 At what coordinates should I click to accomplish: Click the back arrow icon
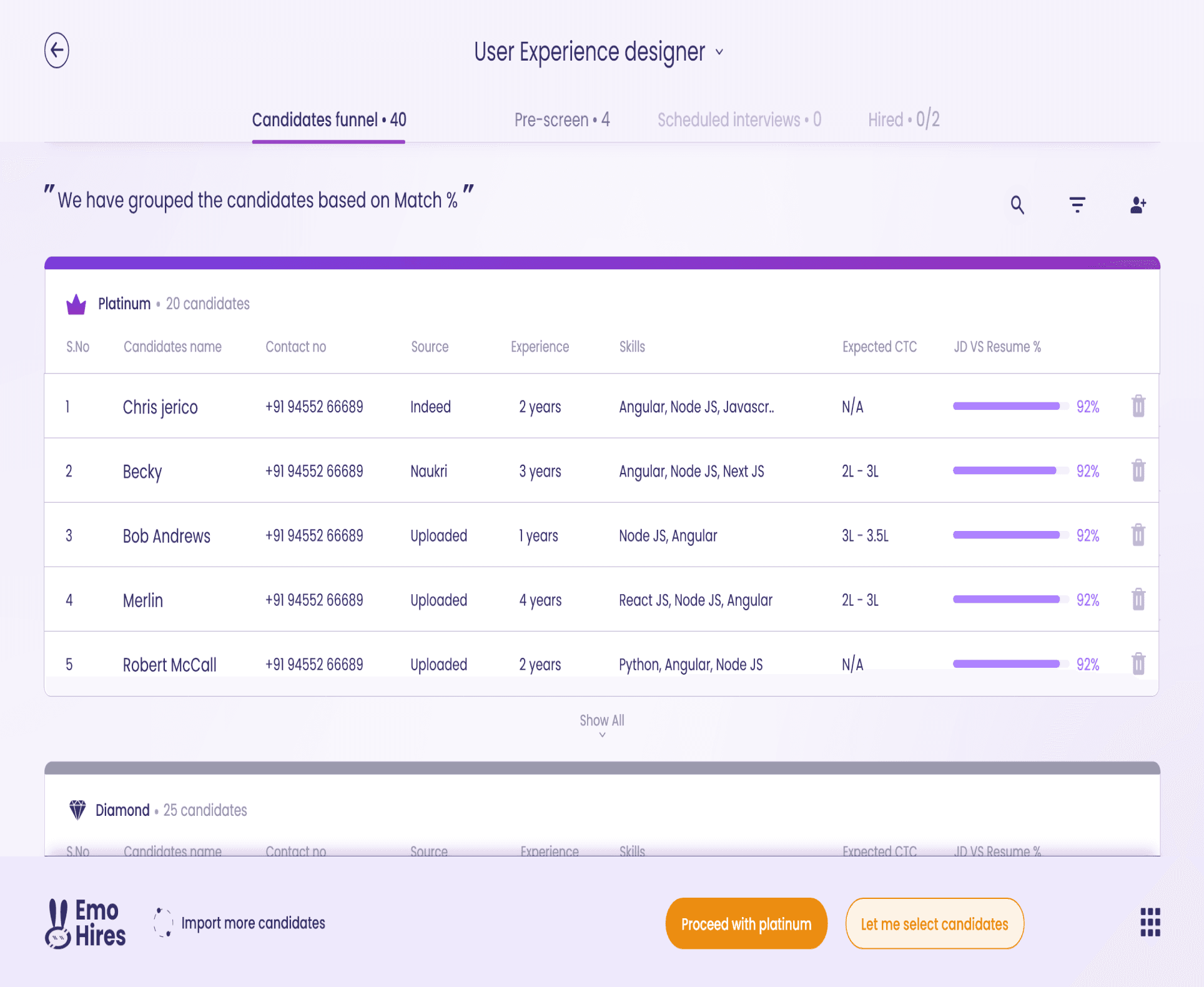coord(57,51)
